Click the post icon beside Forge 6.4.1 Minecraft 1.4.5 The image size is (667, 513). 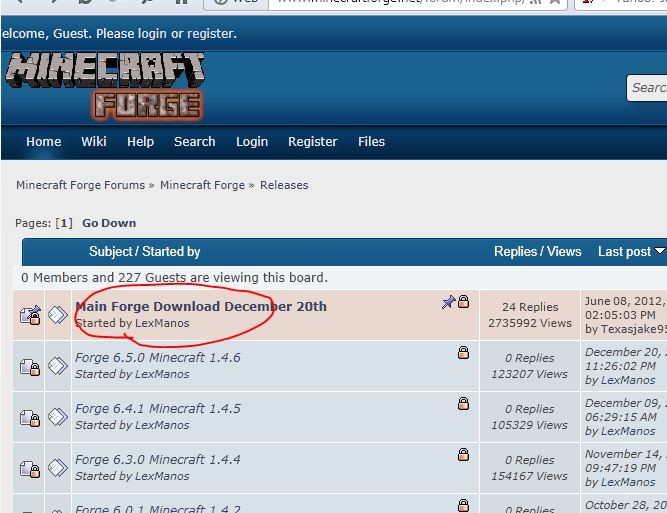point(57,417)
